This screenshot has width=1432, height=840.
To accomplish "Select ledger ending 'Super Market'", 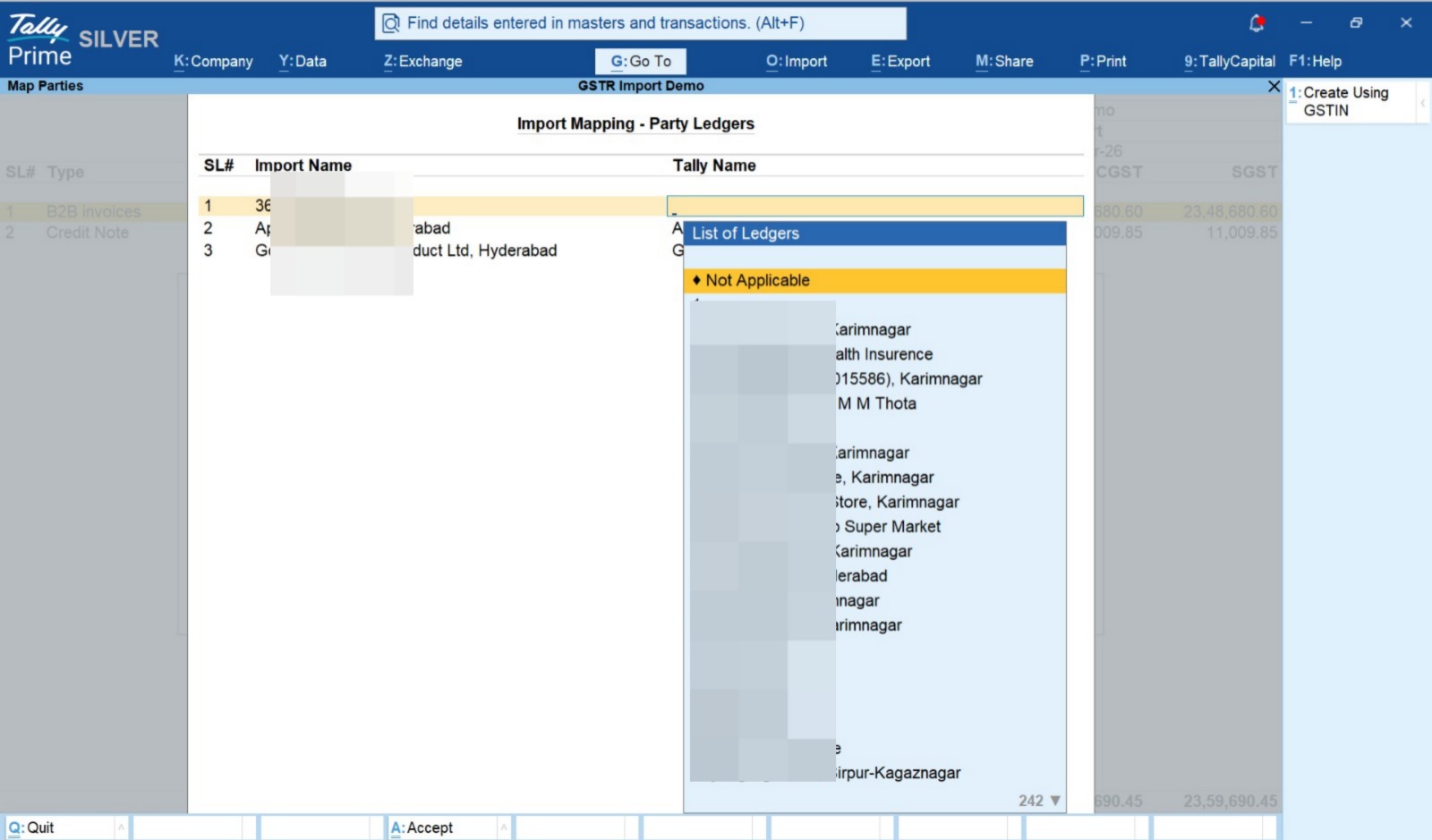I will tap(874, 526).
